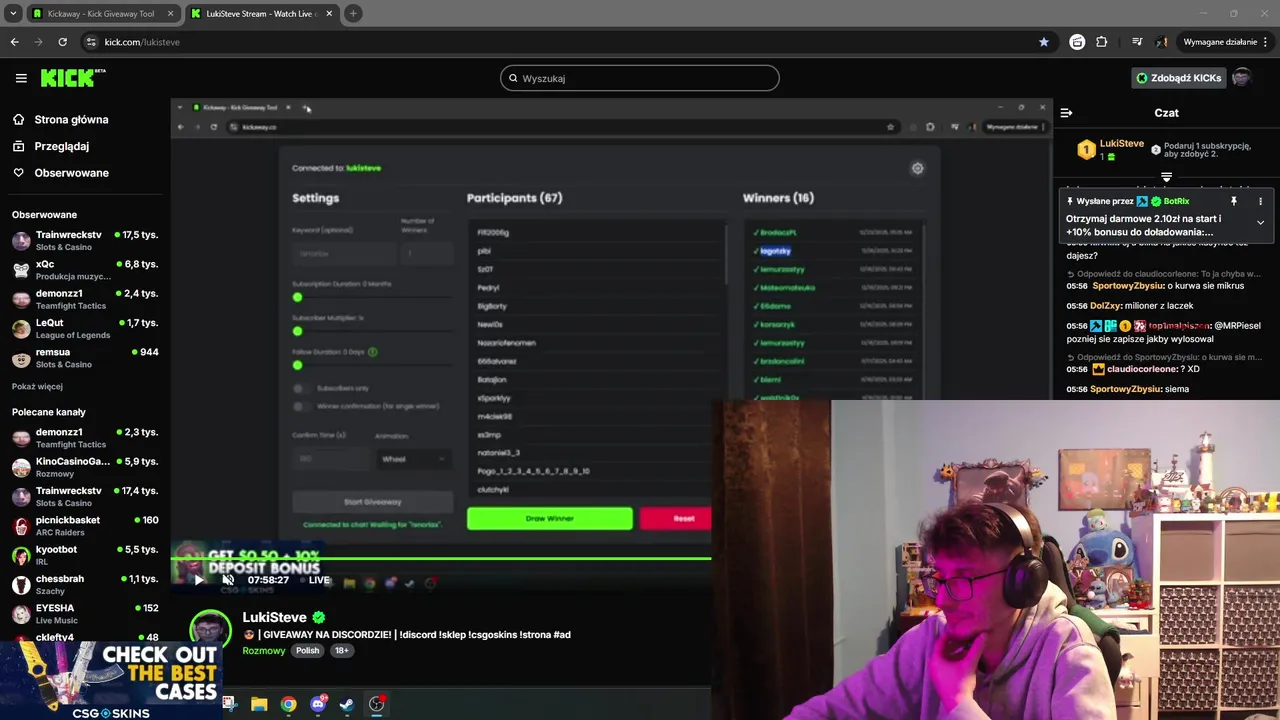Open CSGO Skins cases advertisement banner

pos(110,680)
